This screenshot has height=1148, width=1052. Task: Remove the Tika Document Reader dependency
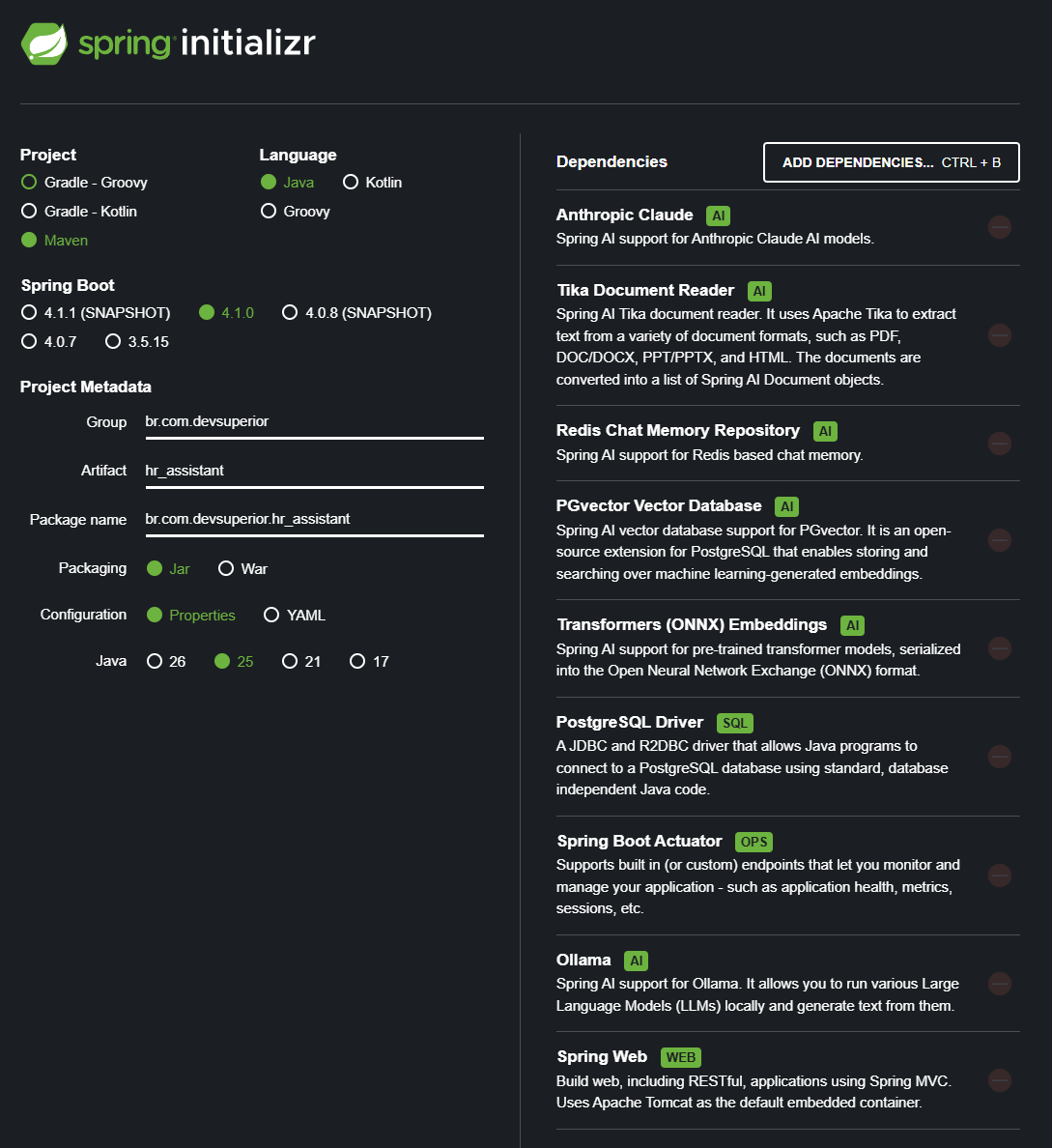(x=999, y=335)
